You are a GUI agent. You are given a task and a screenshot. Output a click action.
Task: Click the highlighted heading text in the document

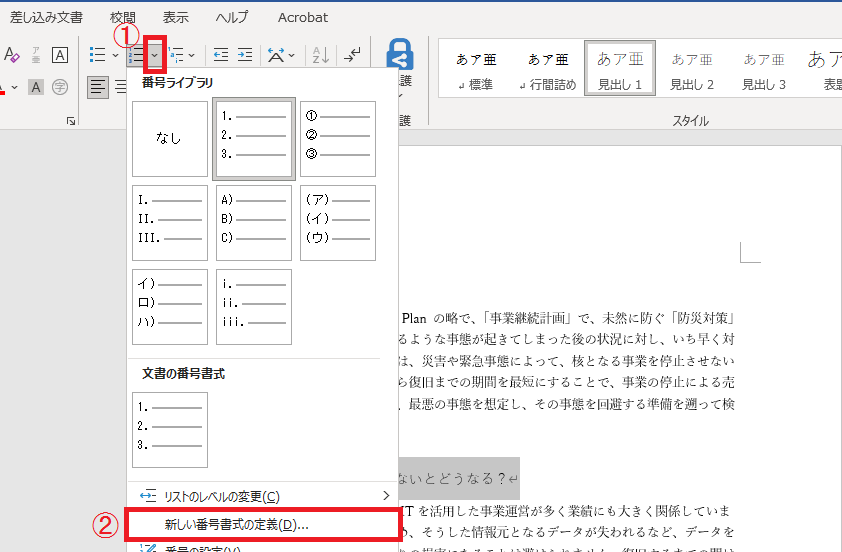(459, 478)
